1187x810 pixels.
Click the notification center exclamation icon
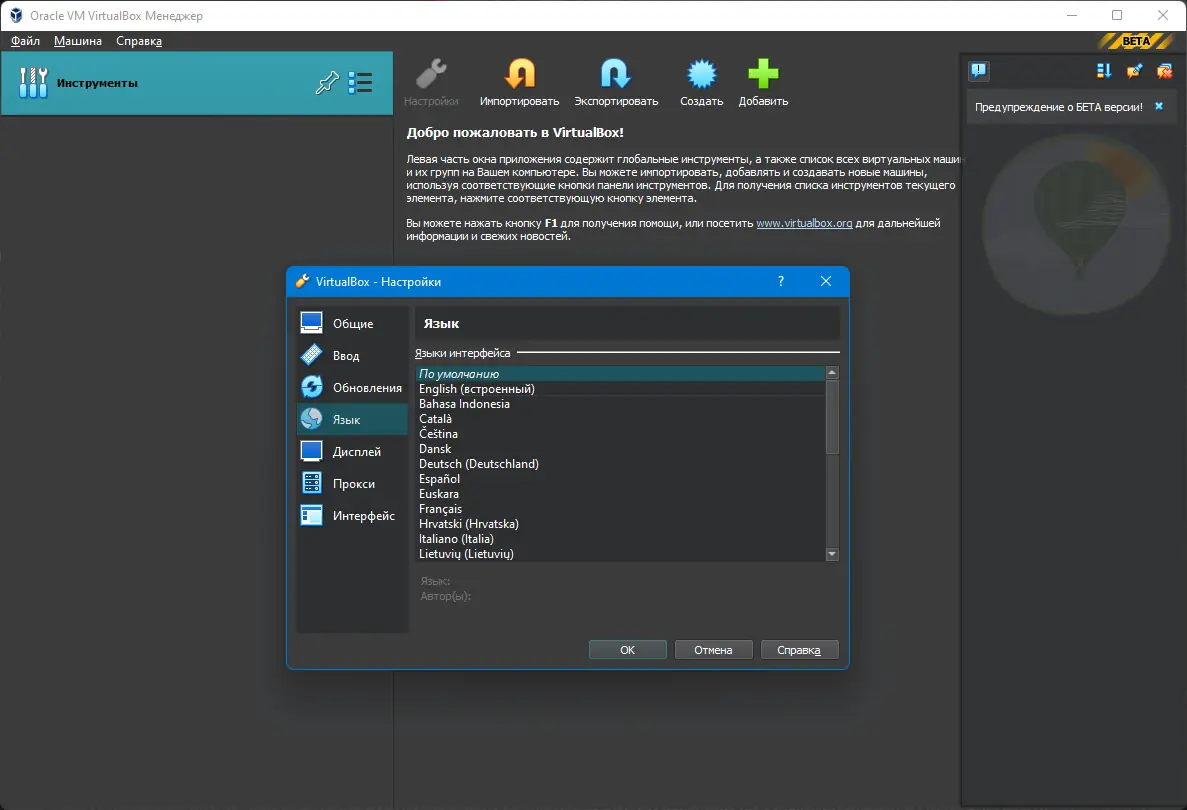(979, 71)
